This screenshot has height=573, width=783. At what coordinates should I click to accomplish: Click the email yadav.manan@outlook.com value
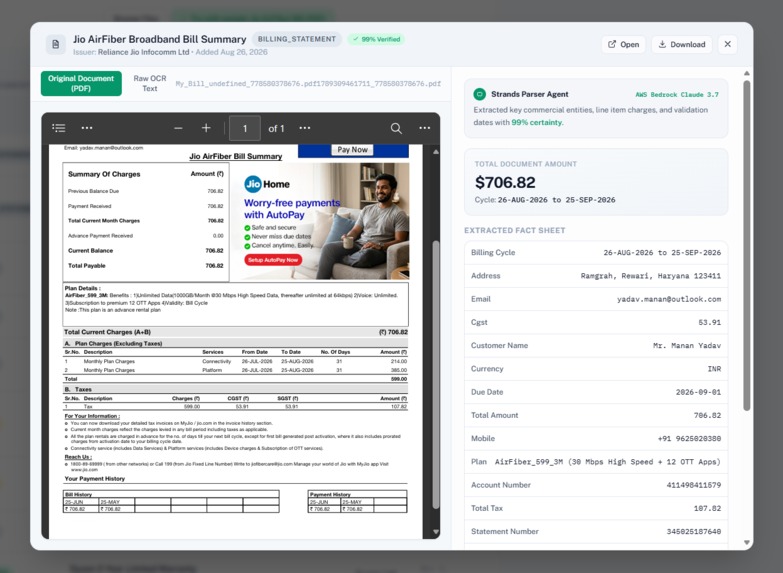(669, 299)
